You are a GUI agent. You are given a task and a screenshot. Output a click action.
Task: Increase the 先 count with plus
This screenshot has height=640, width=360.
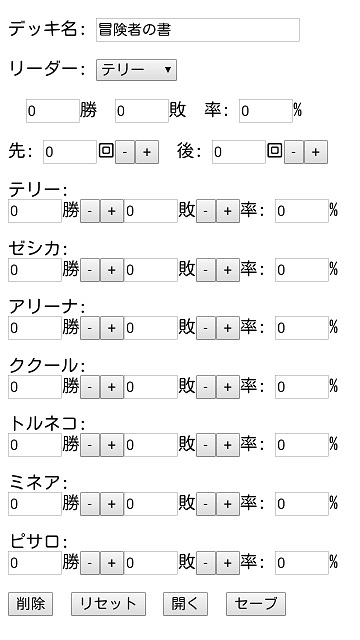147,152
